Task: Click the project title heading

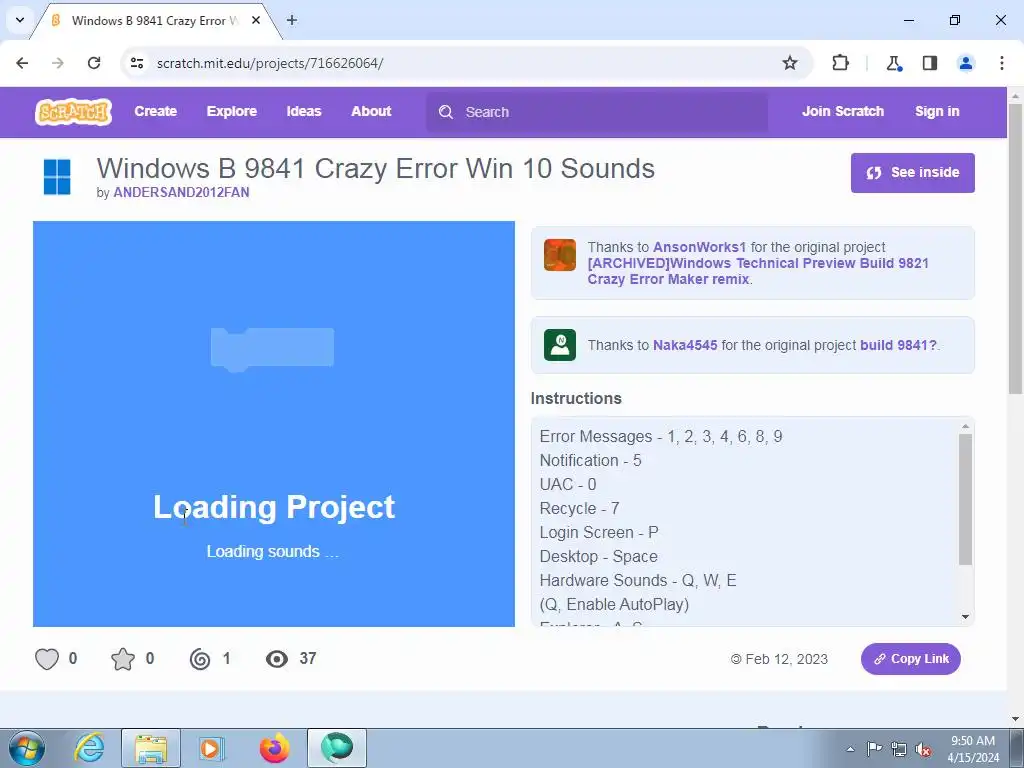Action: [376, 168]
